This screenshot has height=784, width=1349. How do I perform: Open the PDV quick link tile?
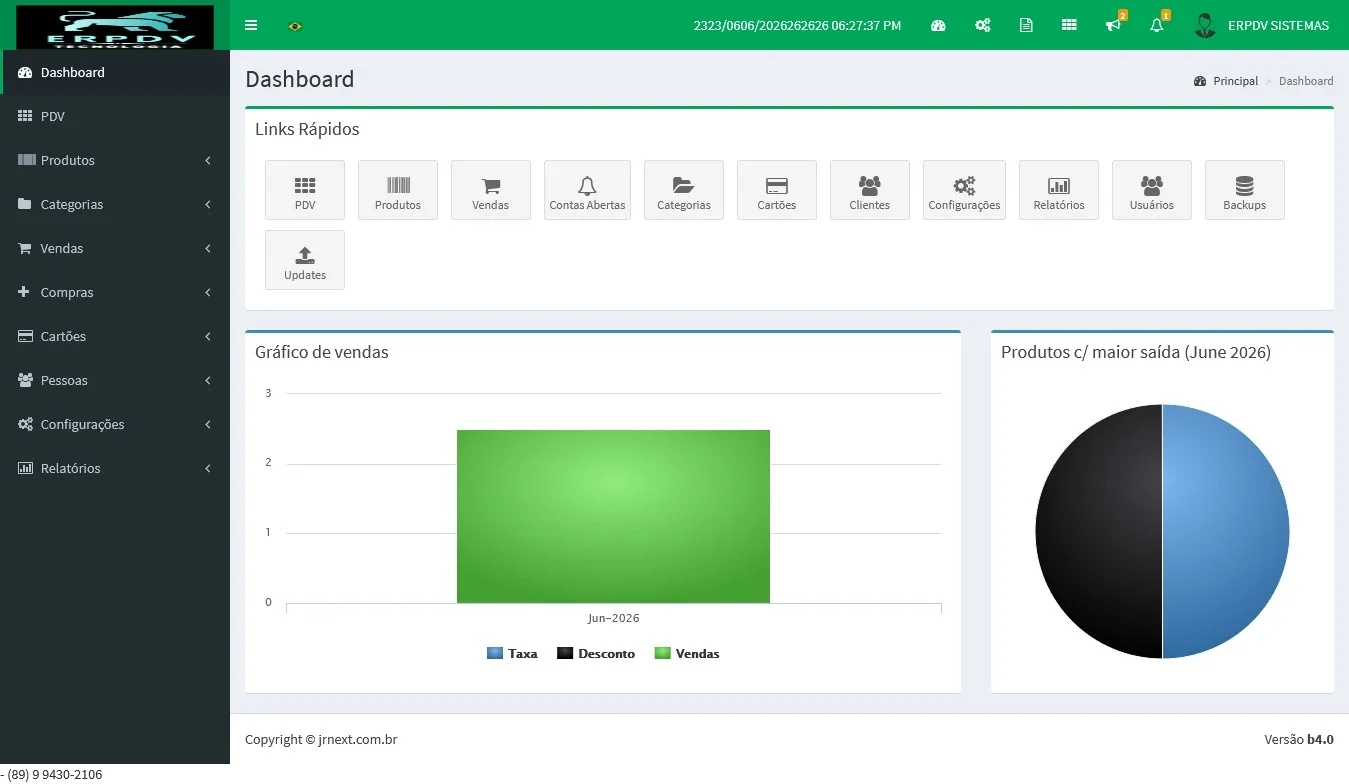coord(305,190)
